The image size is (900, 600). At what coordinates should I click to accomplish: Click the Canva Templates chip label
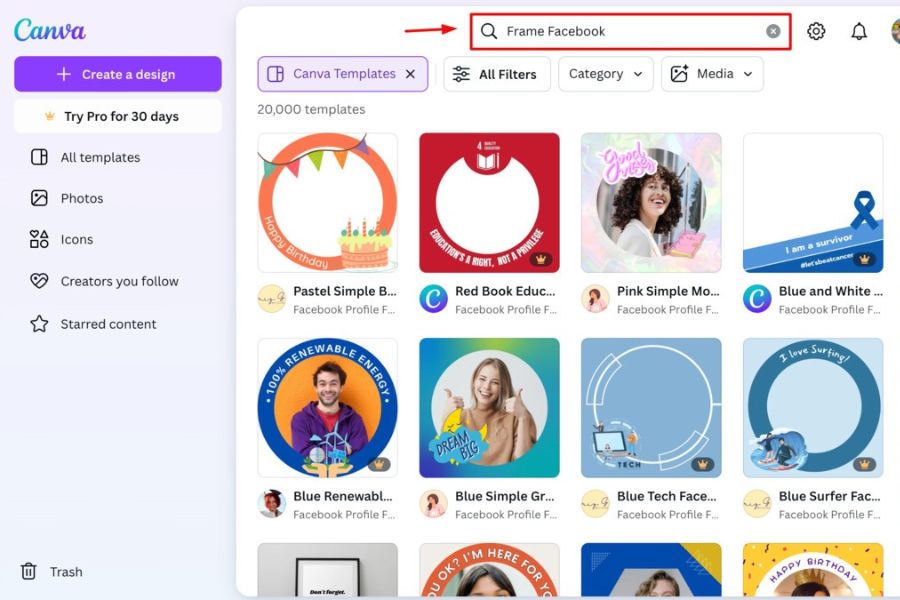coord(344,73)
